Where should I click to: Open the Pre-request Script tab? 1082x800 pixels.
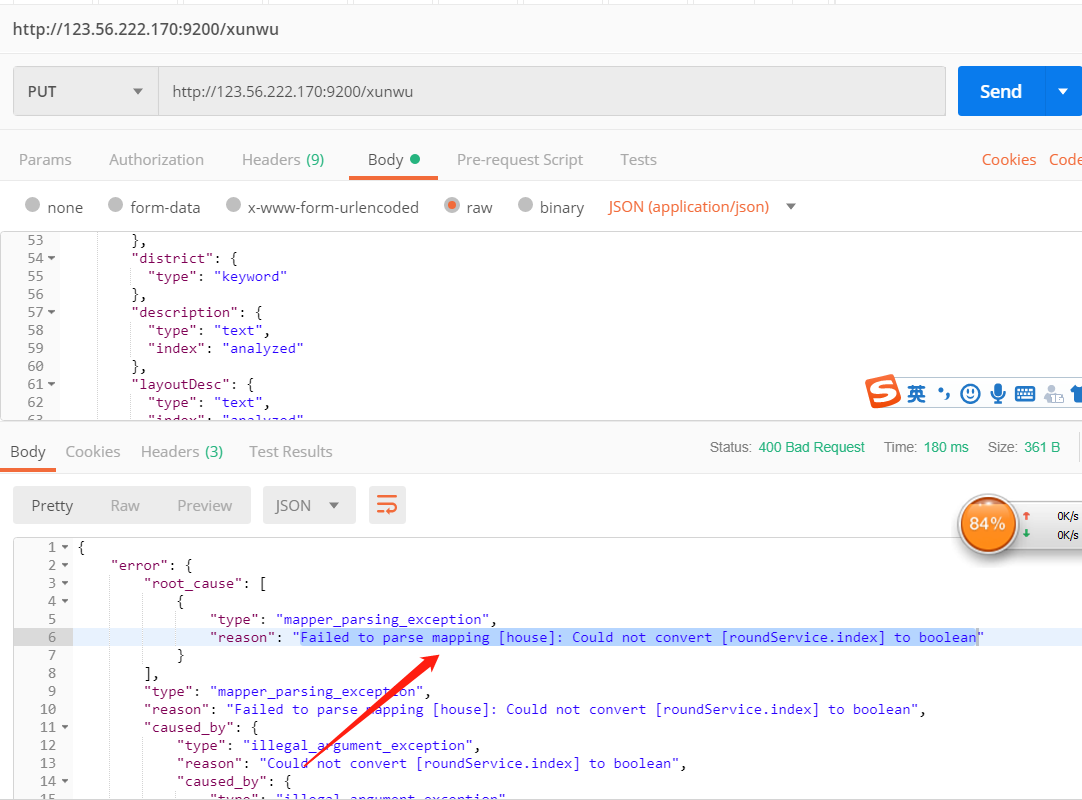[520, 159]
